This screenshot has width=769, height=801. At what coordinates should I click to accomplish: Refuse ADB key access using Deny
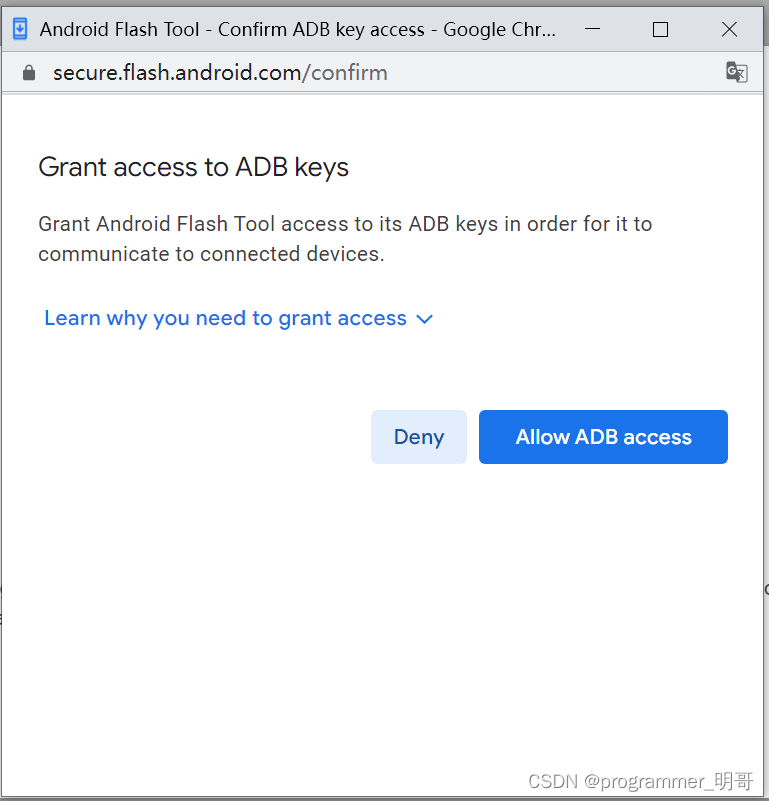click(x=418, y=437)
